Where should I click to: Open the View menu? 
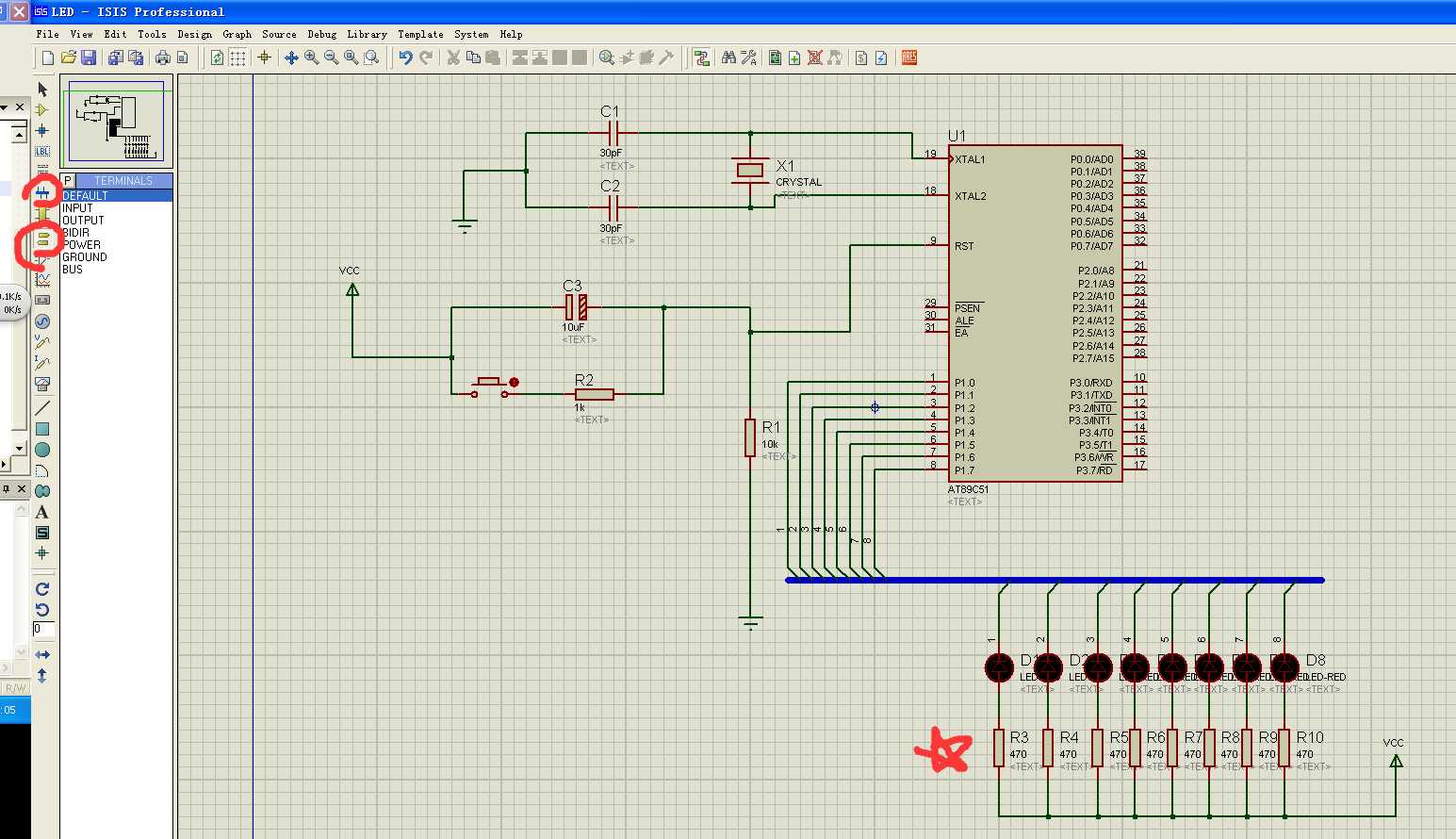click(81, 34)
